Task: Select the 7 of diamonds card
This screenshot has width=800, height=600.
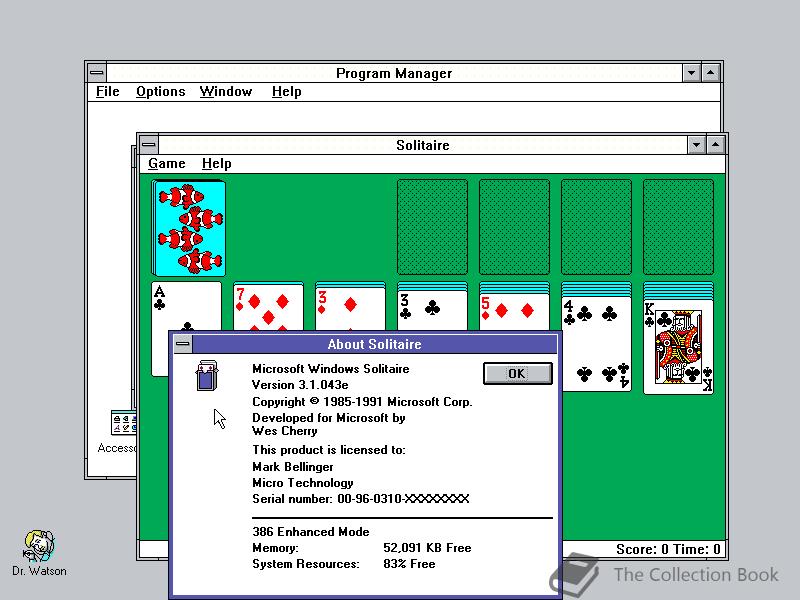Action: click(268, 309)
